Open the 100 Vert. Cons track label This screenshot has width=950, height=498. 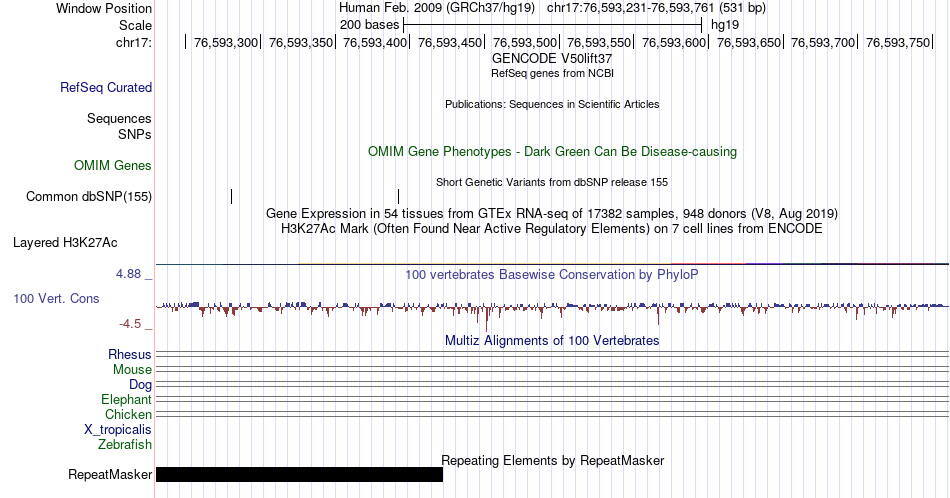(56, 298)
